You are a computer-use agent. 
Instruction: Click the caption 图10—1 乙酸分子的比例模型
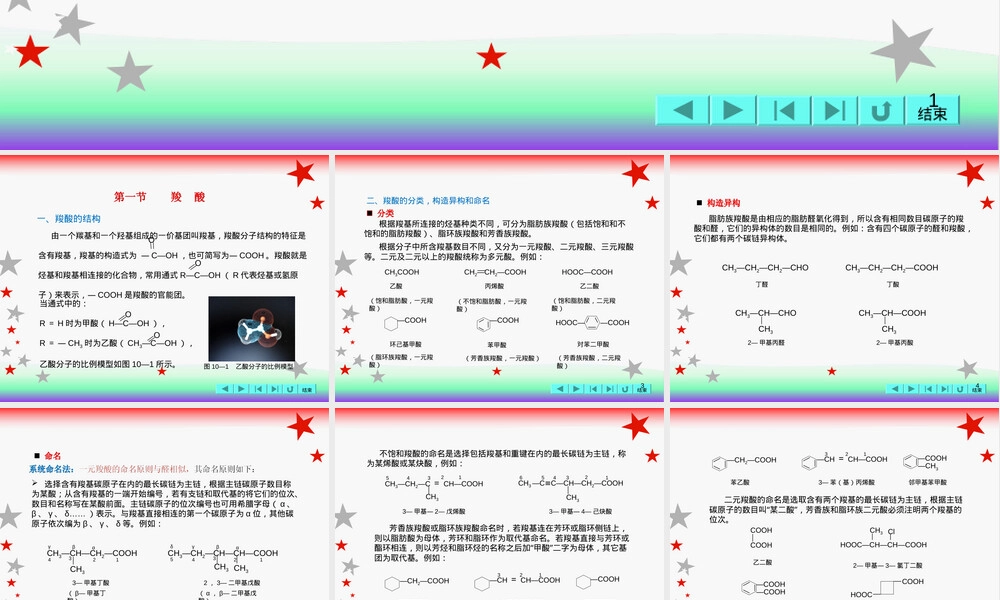tap(249, 367)
